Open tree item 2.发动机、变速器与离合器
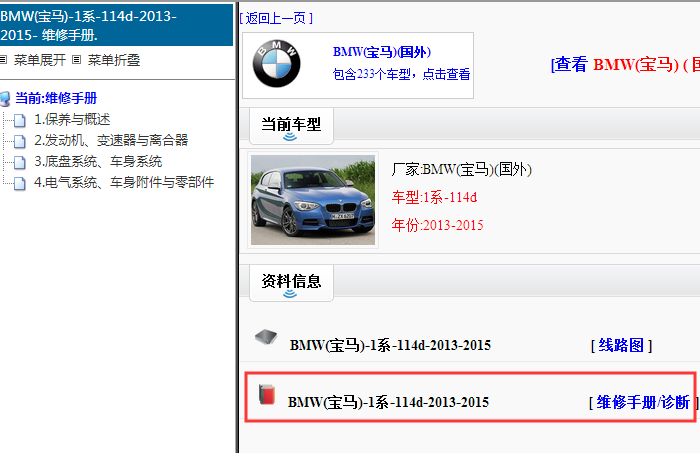Viewport: 700px width, 453px height. click(111, 141)
